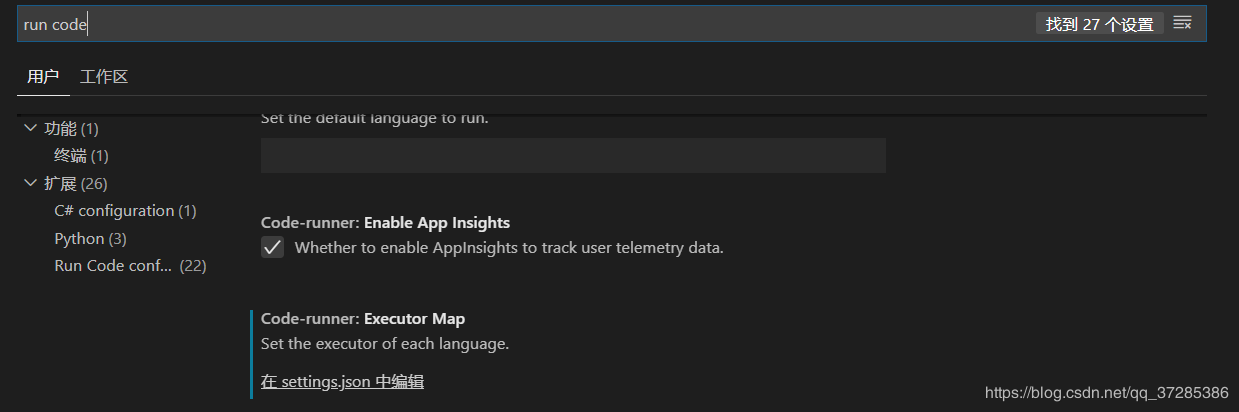The width and height of the screenshot is (1239, 412).
Task: Select the C# configuration tree entry
Action: pyautogui.click(x=125, y=211)
